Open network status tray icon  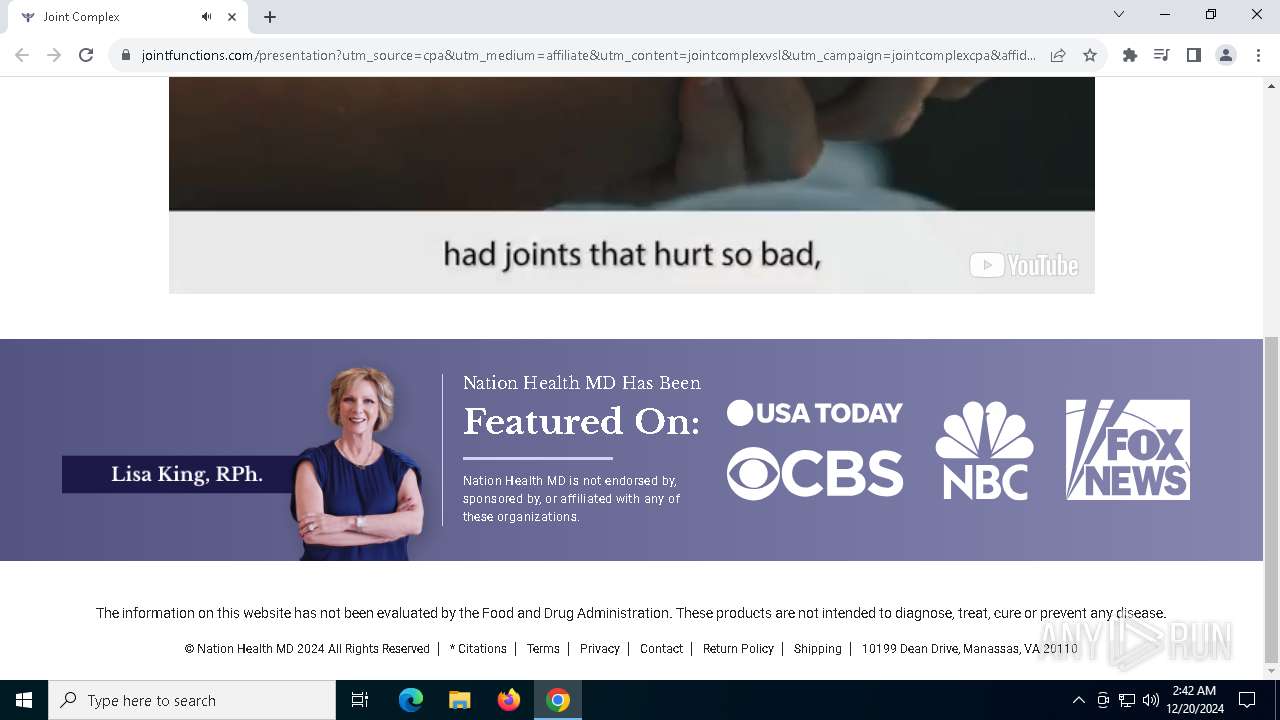pos(1127,700)
